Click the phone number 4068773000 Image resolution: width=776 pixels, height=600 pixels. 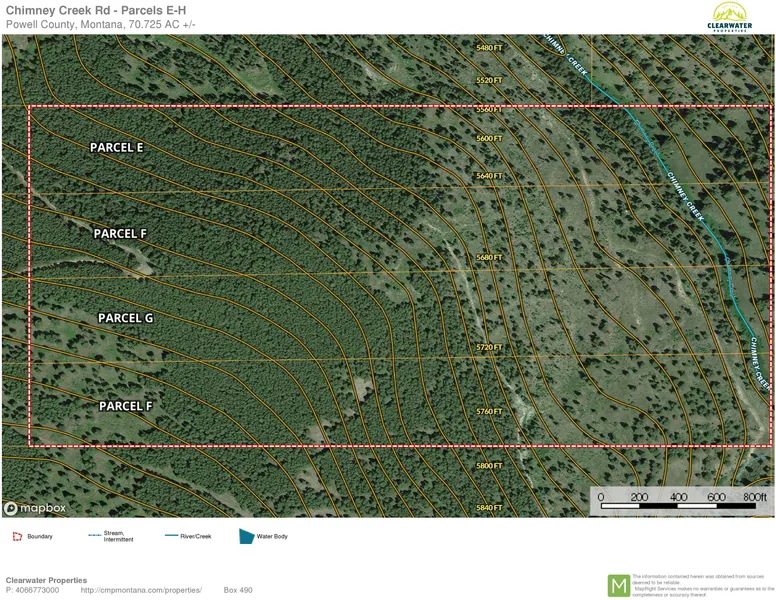37,590
